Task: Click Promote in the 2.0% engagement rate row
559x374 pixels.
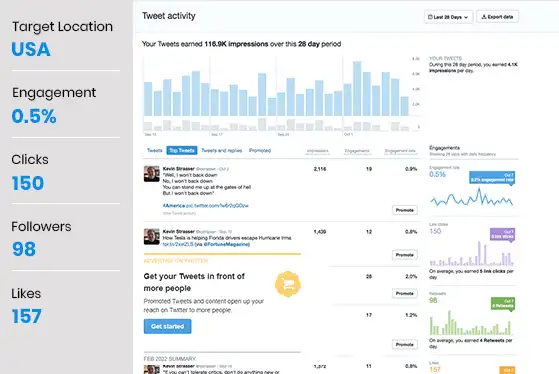Action: pyautogui.click(x=405, y=293)
